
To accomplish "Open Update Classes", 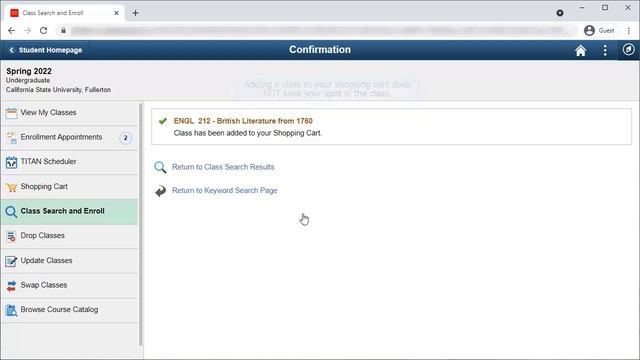I will click(x=70, y=261).
